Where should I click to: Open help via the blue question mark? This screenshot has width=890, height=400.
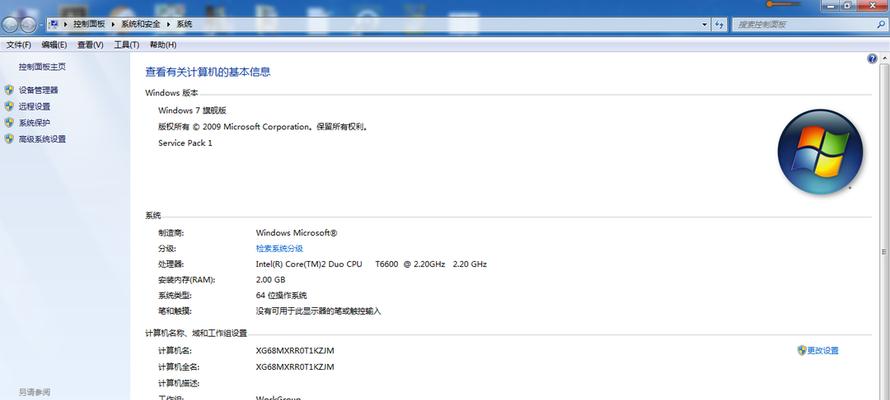click(x=872, y=58)
